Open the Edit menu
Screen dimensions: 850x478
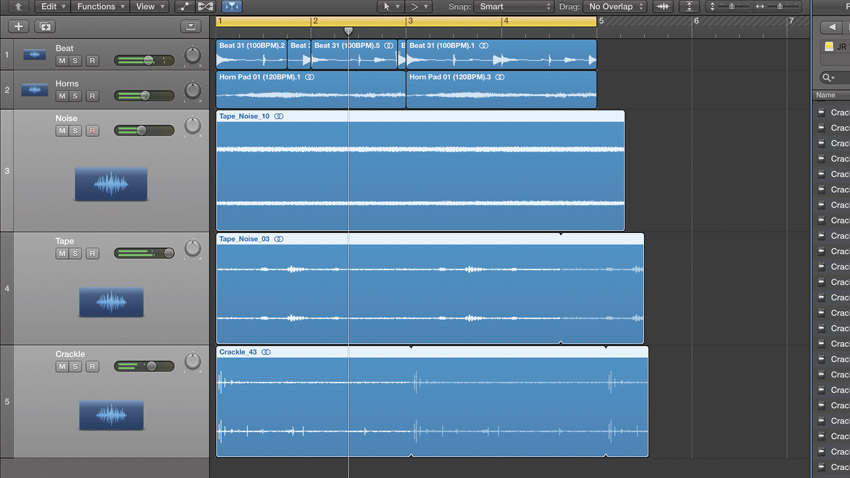[x=52, y=7]
